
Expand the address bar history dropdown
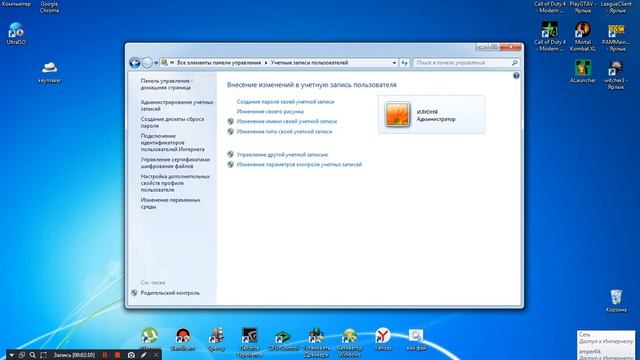click(394, 63)
